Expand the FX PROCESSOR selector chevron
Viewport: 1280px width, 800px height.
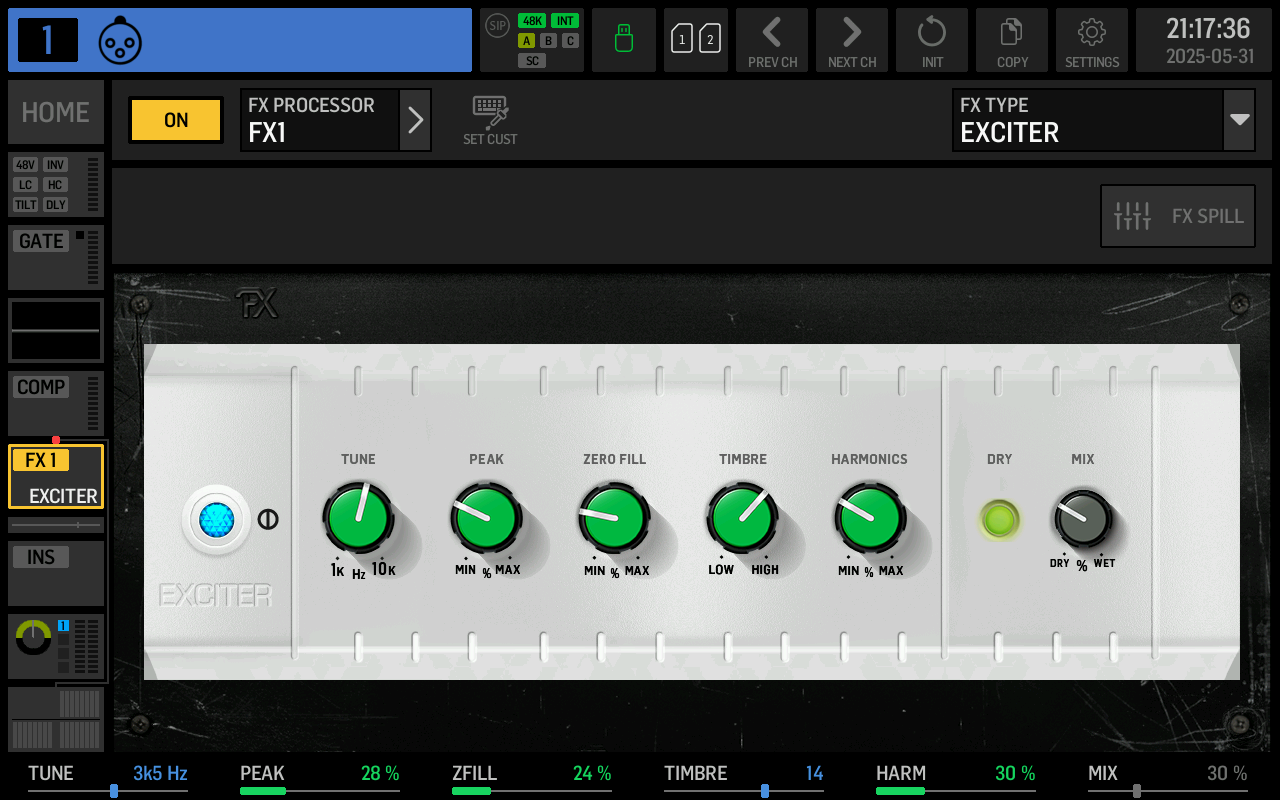pos(415,119)
